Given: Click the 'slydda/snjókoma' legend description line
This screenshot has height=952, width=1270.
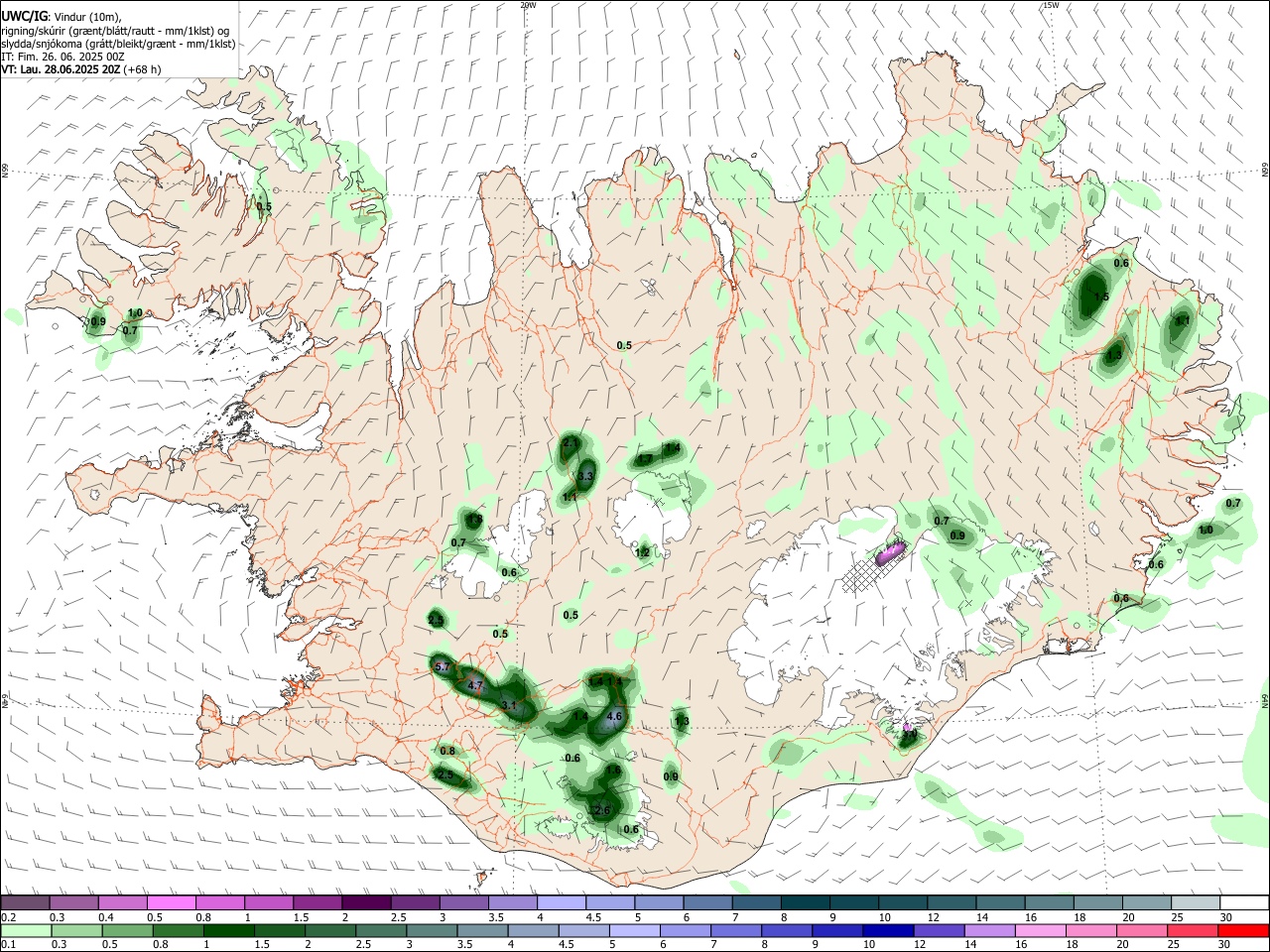Looking at the screenshot, I should [118, 44].
